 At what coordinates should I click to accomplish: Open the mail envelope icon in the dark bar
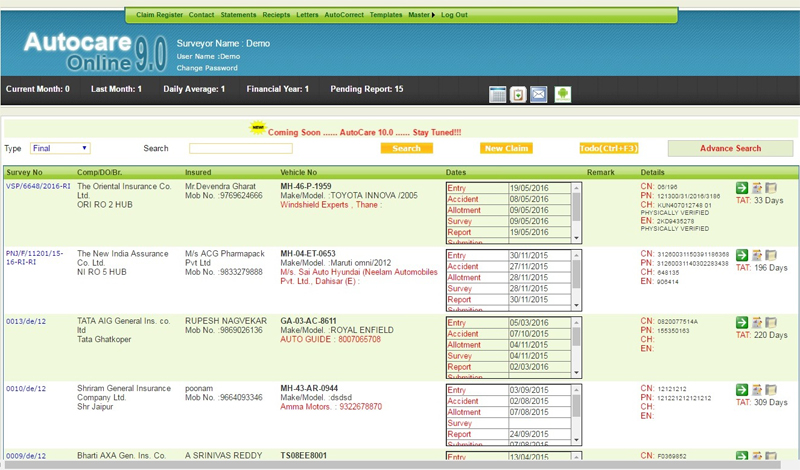pos(539,94)
